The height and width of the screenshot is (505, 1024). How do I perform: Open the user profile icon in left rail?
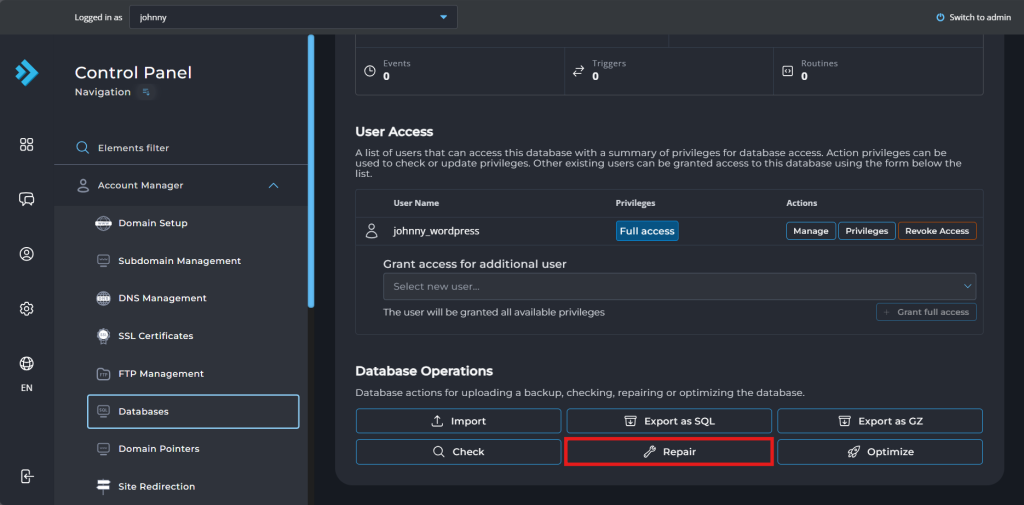tap(27, 254)
